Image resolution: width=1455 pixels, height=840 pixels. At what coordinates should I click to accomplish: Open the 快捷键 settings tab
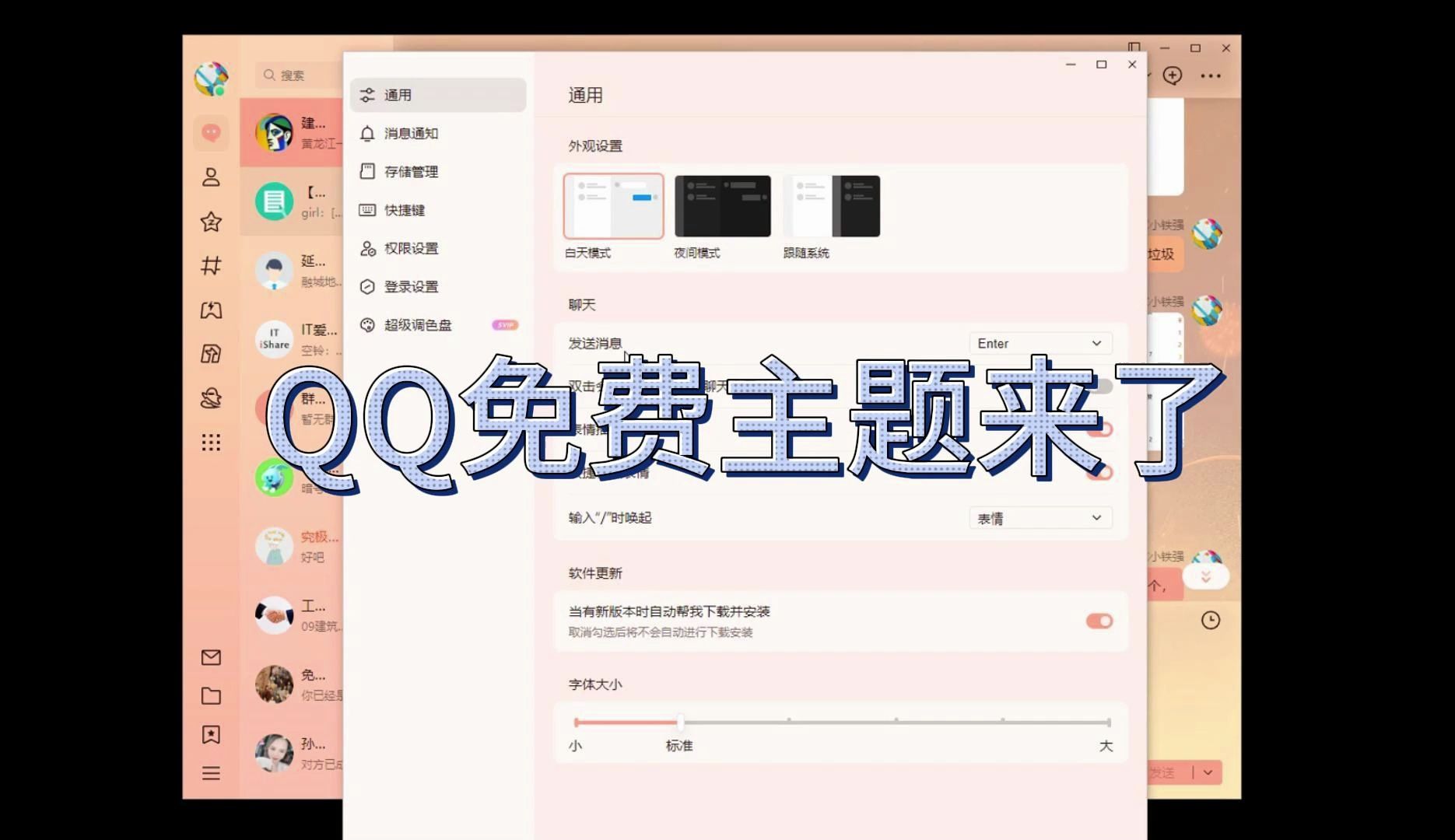pos(438,210)
